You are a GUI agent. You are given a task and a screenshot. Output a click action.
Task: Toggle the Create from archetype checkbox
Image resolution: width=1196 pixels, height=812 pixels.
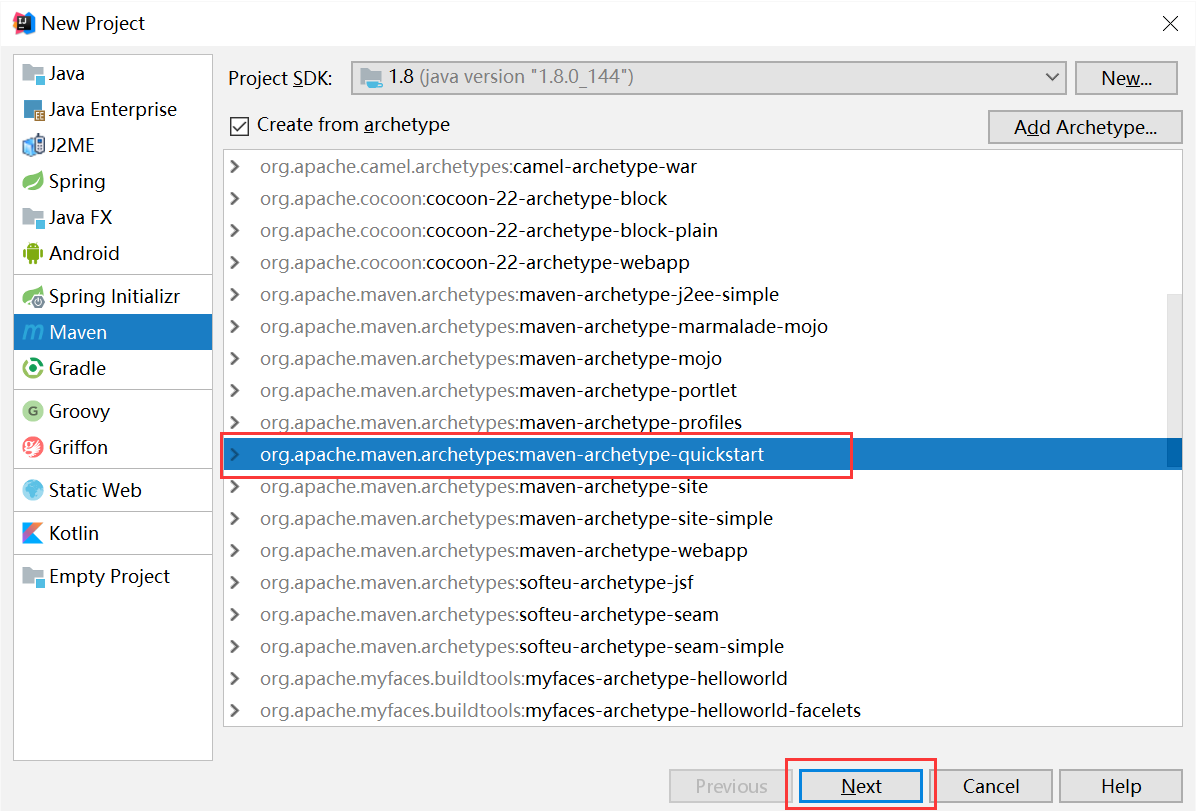tap(240, 126)
